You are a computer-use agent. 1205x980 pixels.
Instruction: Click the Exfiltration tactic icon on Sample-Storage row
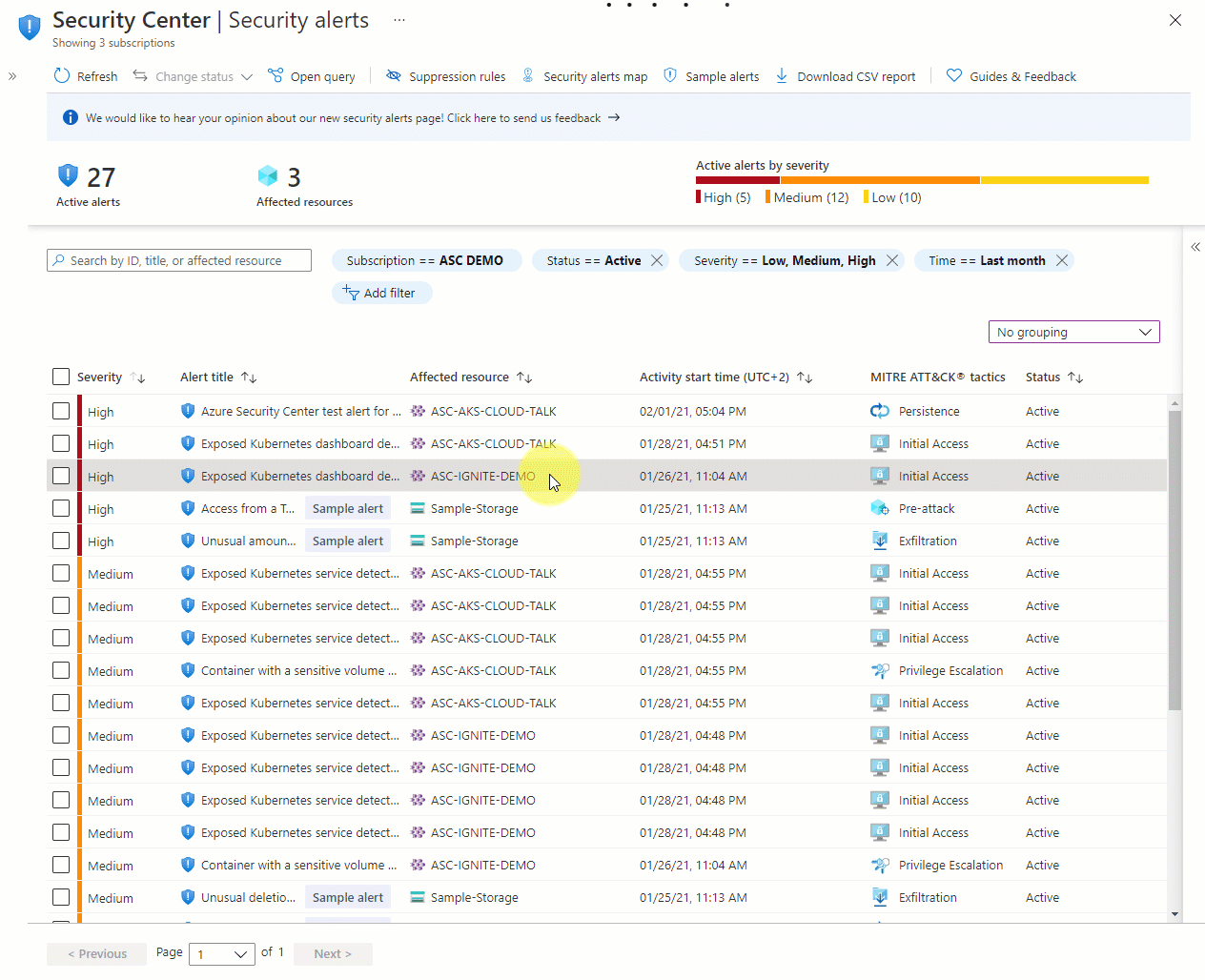click(x=878, y=541)
